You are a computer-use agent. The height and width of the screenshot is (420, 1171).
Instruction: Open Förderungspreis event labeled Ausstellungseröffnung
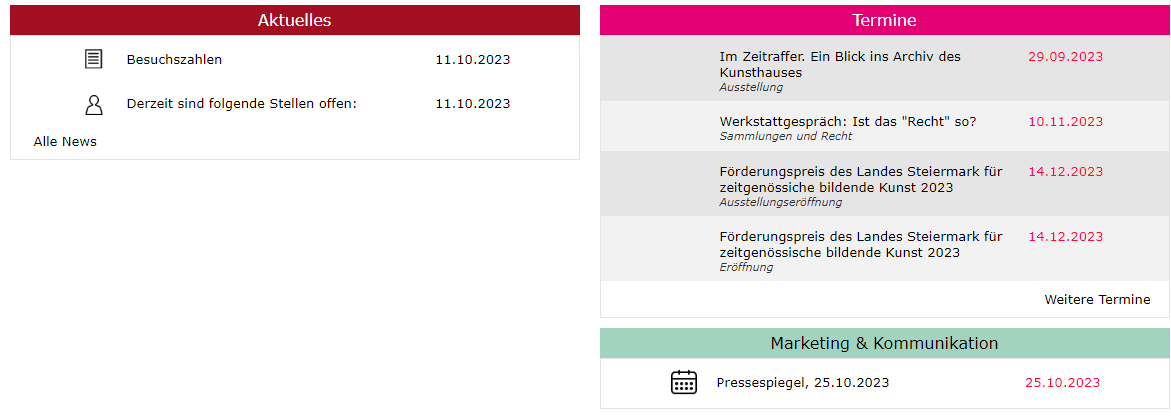[861, 179]
